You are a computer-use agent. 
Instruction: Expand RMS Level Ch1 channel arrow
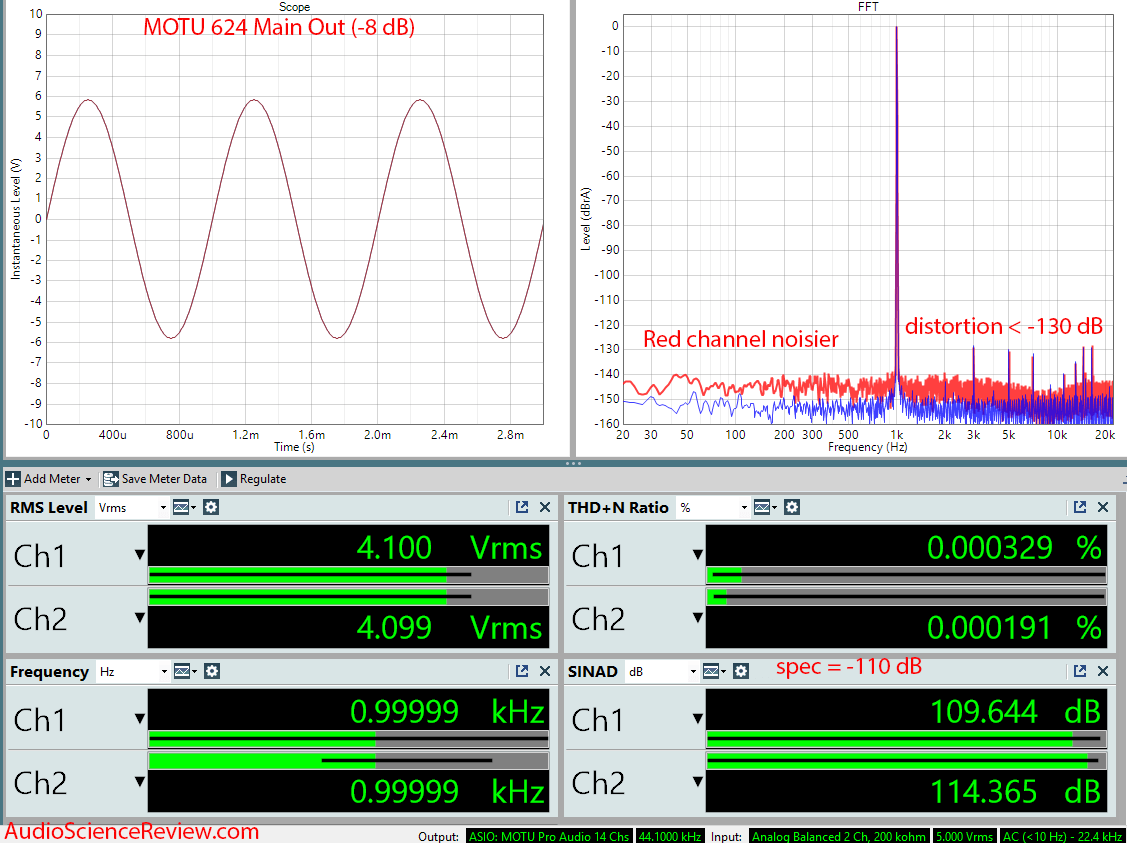click(x=139, y=555)
